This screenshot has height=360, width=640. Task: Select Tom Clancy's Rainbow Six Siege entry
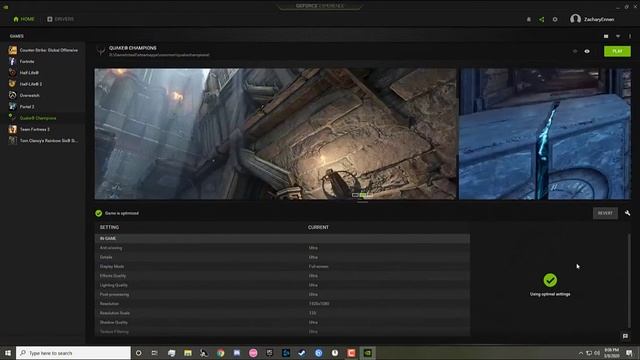pos(43,140)
